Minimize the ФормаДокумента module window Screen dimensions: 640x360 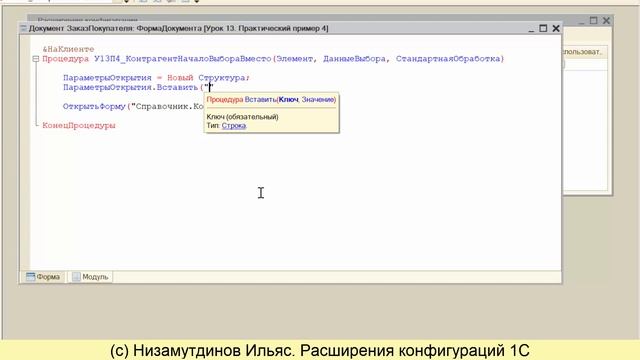[x=531, y=29]
